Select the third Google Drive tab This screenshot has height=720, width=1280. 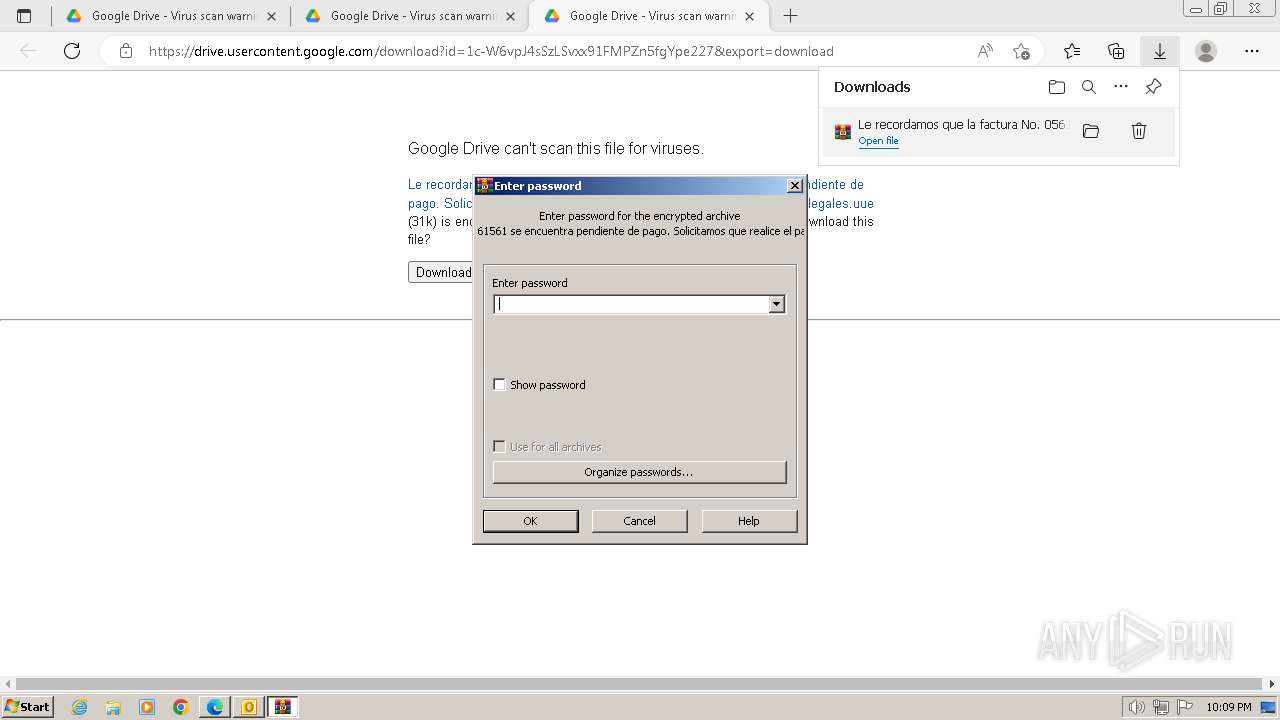coord(650,16)
